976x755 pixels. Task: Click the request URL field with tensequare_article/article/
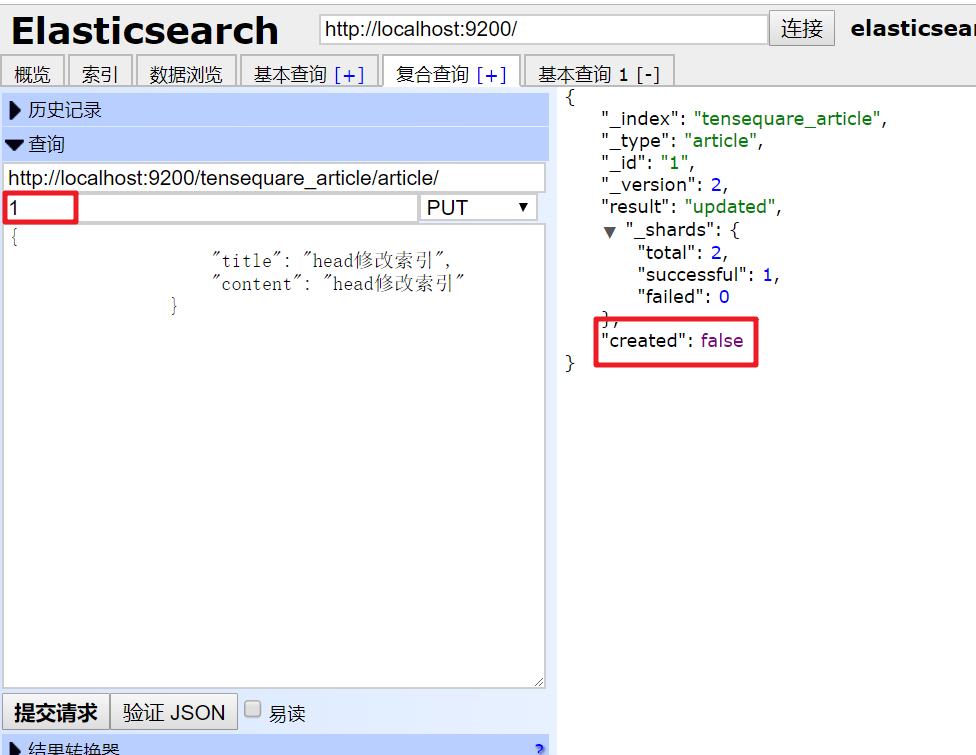click(x=274, y=178)
